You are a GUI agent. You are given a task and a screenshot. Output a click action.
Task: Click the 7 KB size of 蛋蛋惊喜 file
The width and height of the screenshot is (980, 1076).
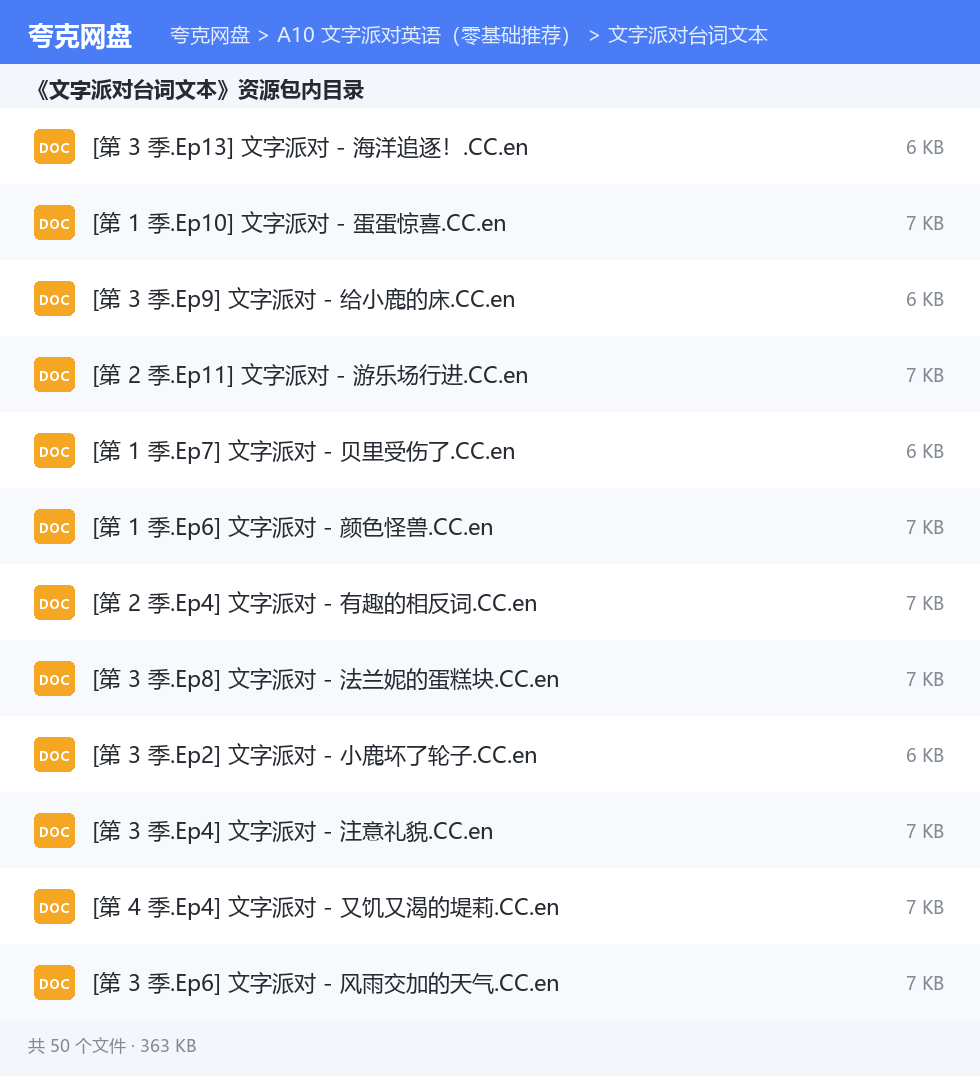924,223
